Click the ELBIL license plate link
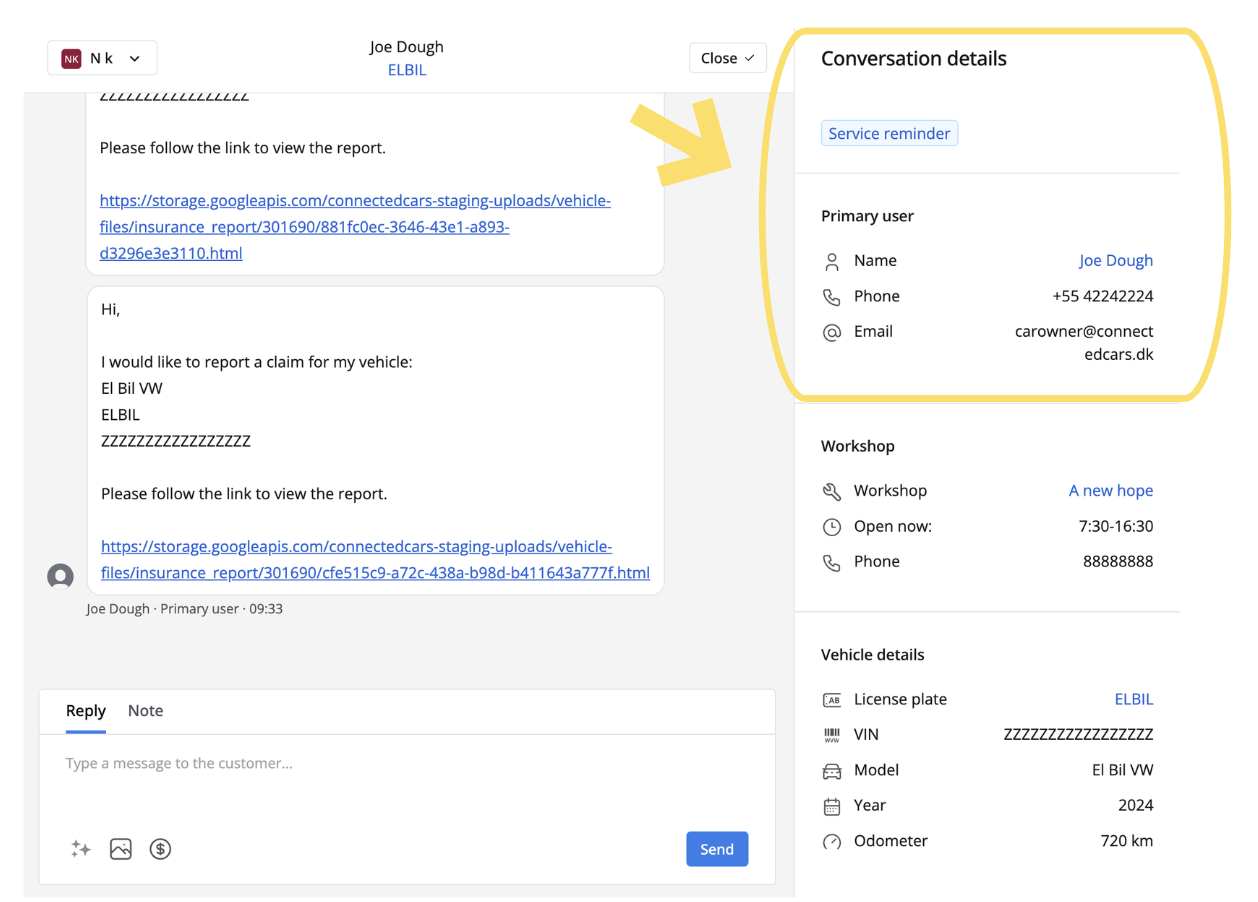The image size is (1258, 902). tap(1133, 700)
